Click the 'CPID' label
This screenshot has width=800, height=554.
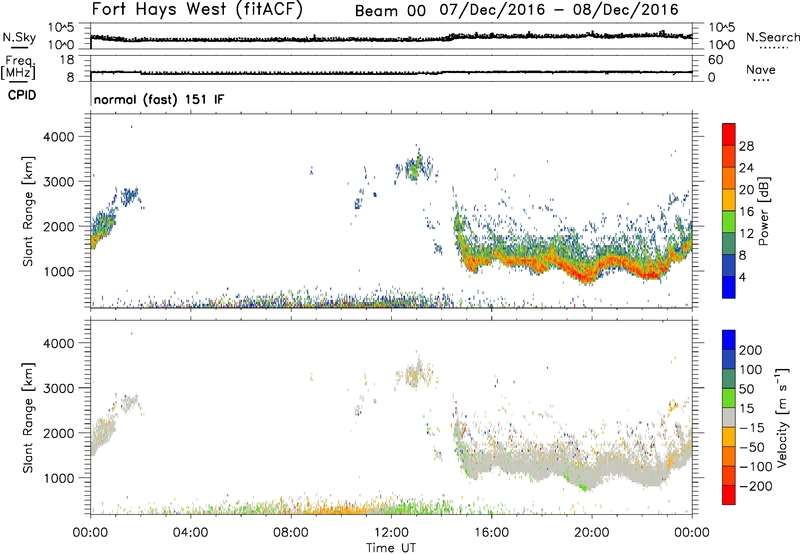[x=22, y=95]
